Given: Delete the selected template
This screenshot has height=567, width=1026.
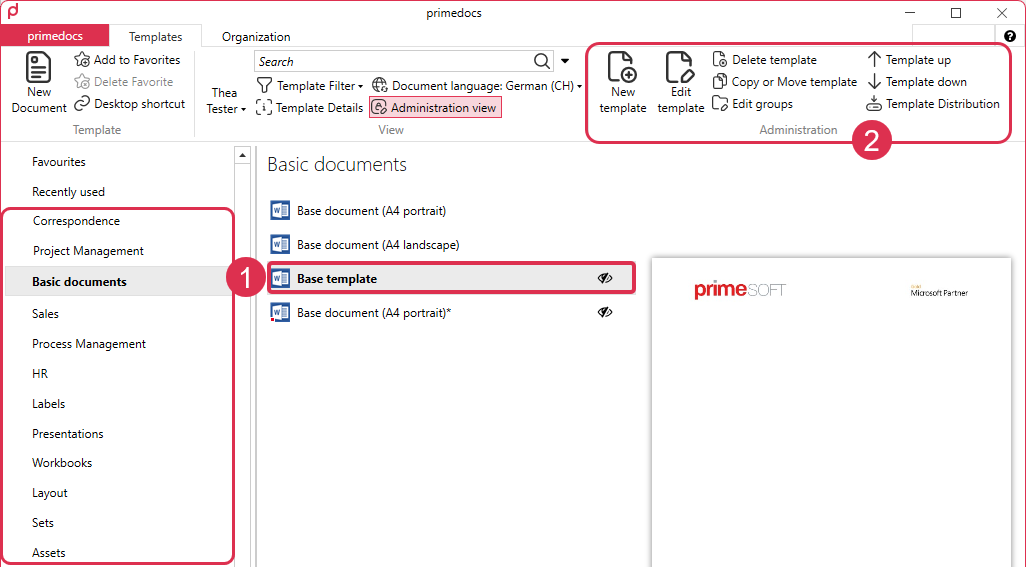Looking at the screenshot, I should pos(765,60).
